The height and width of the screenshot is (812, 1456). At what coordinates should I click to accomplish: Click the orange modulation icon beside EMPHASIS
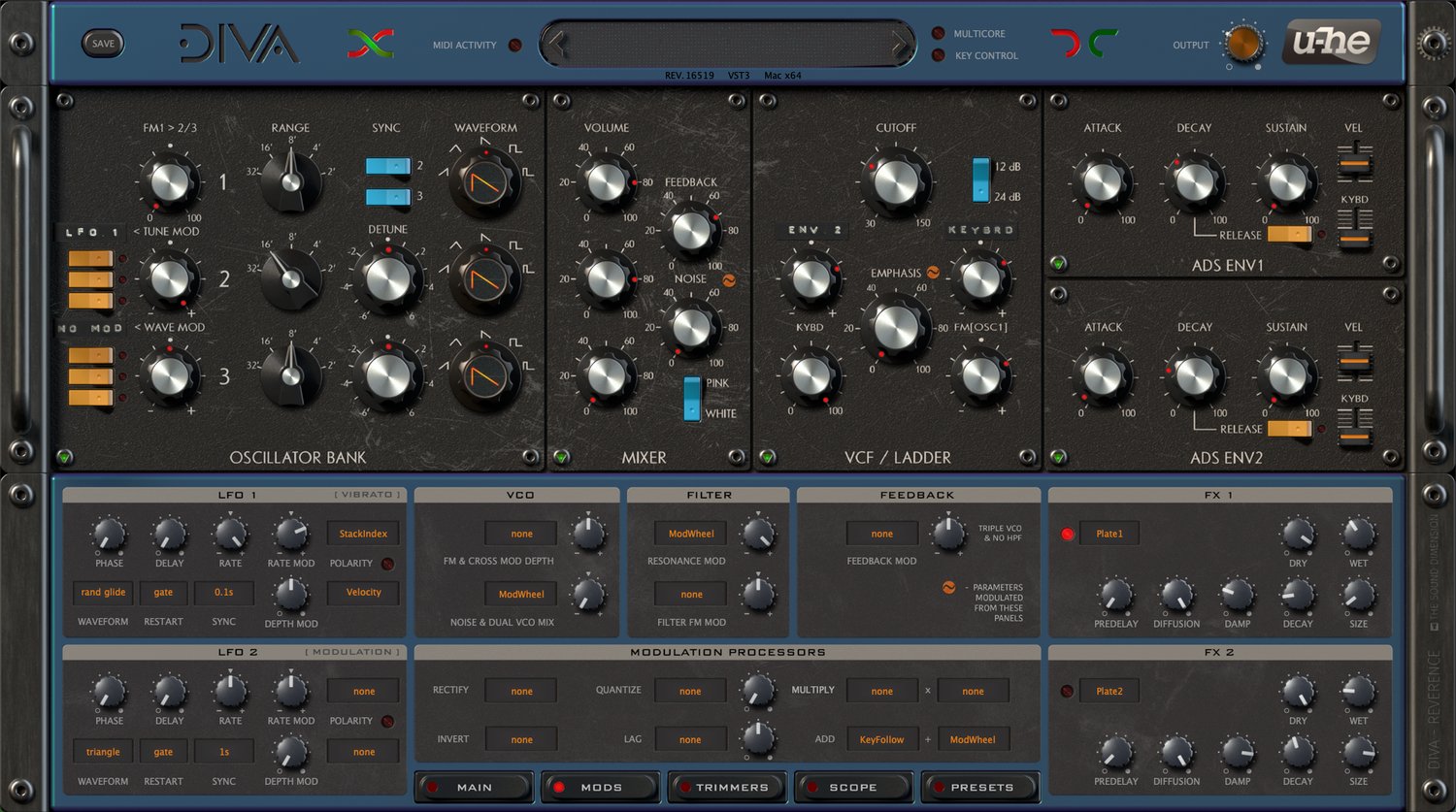coord(933,273)
